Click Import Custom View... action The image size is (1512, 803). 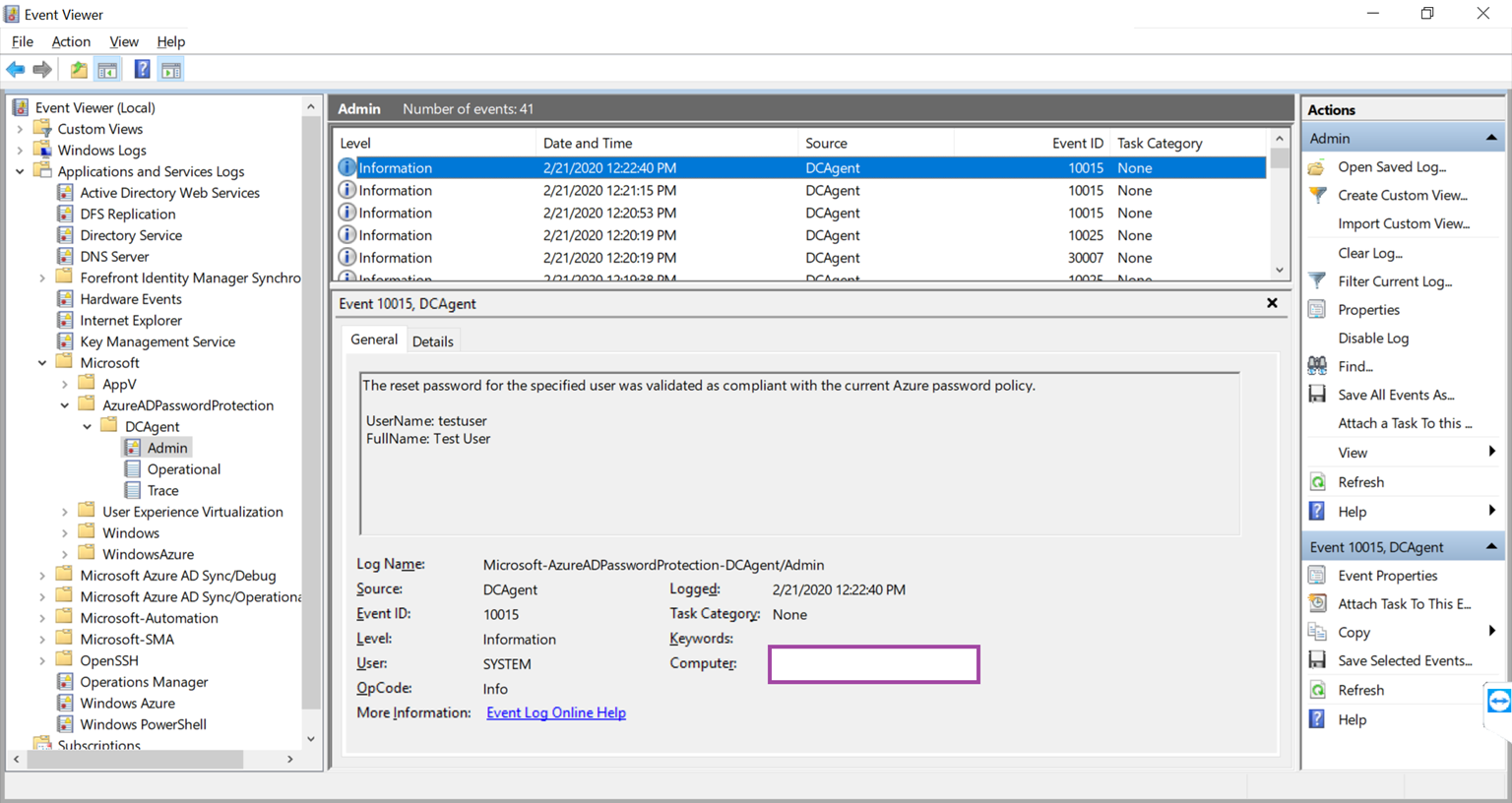[x=1404, y=223]
